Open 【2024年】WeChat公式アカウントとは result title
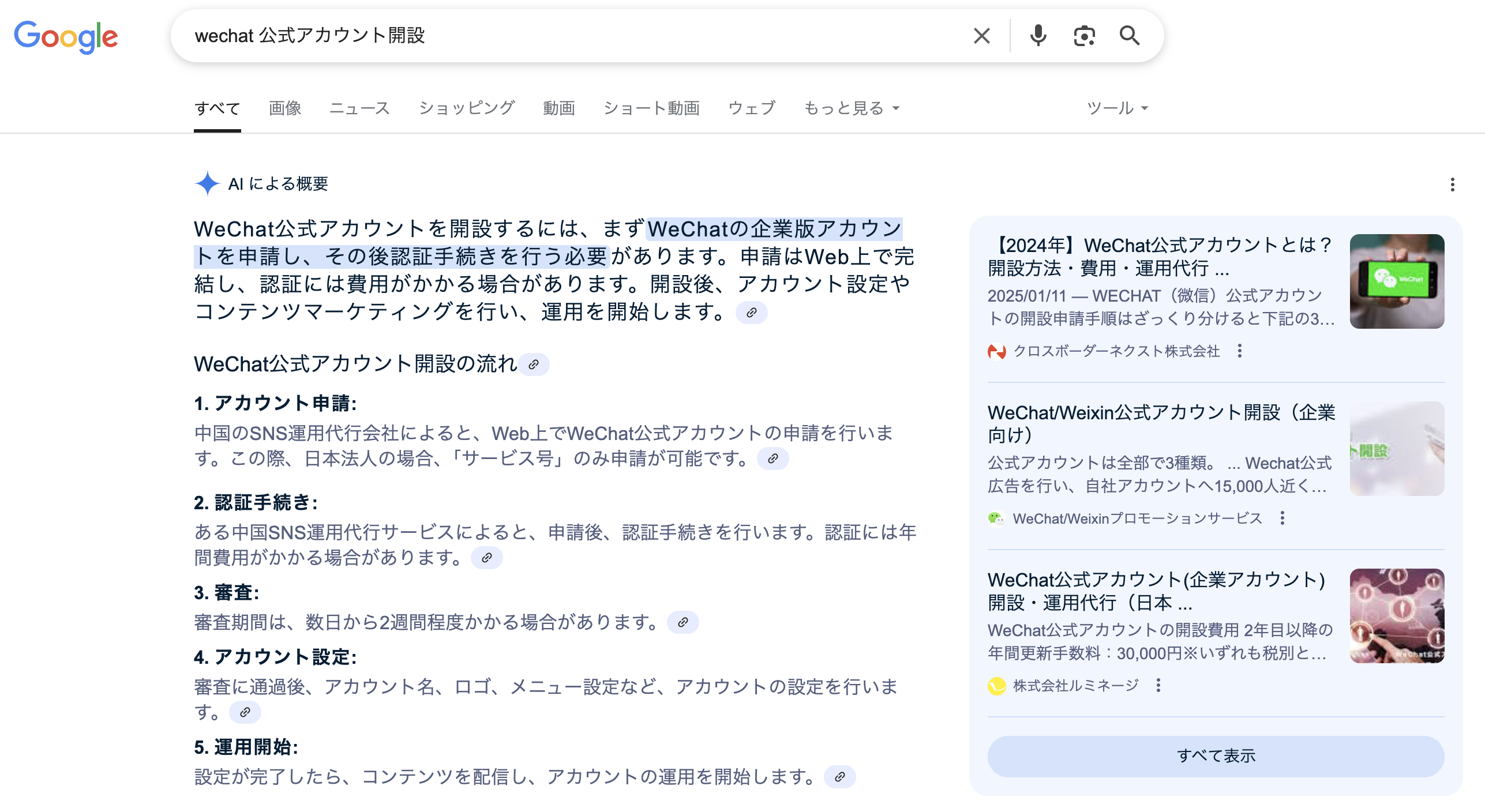1485x812 pixels. pyautogui.click(x=1160, y=257)
